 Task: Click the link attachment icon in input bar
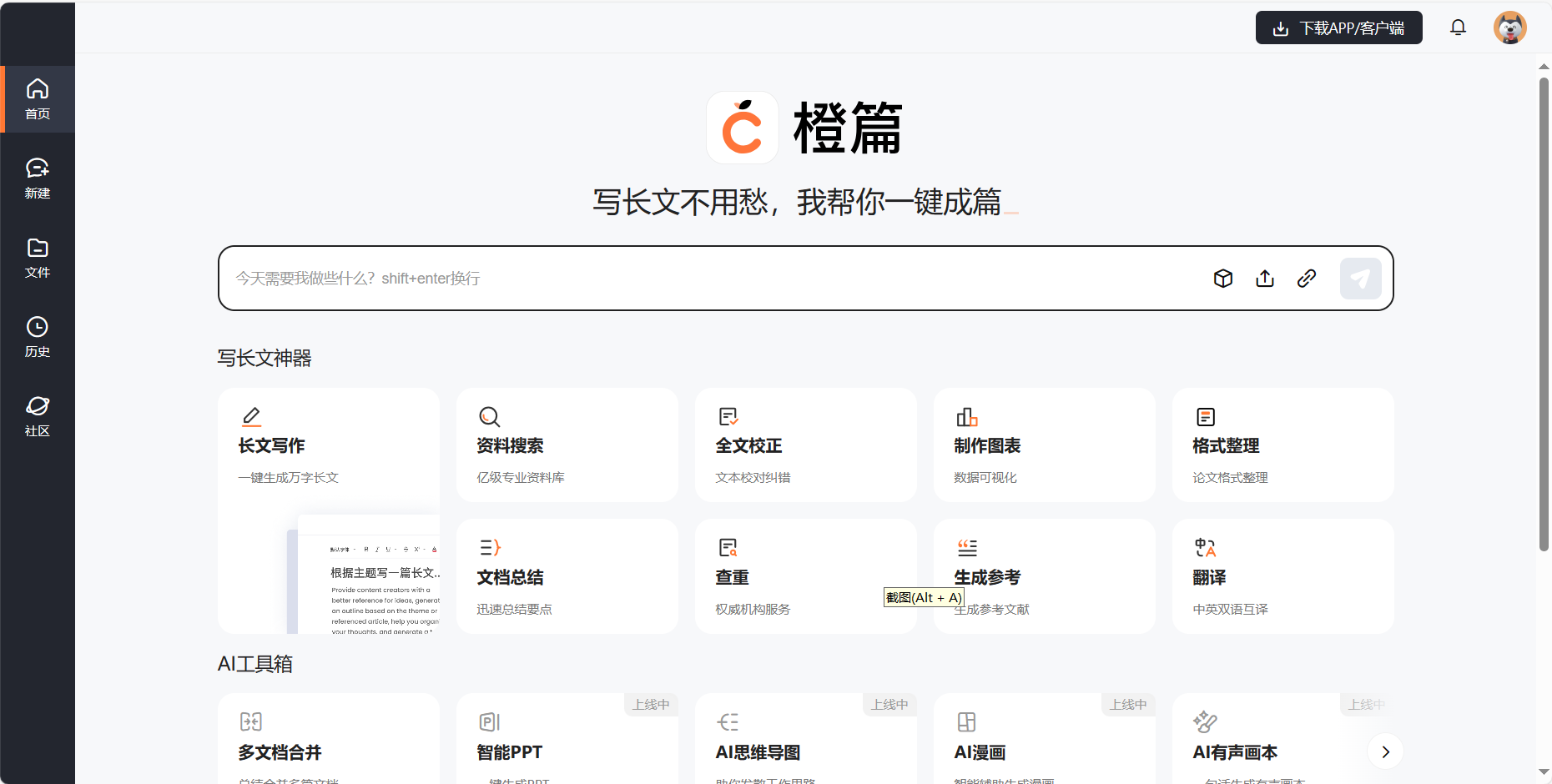1307,278
